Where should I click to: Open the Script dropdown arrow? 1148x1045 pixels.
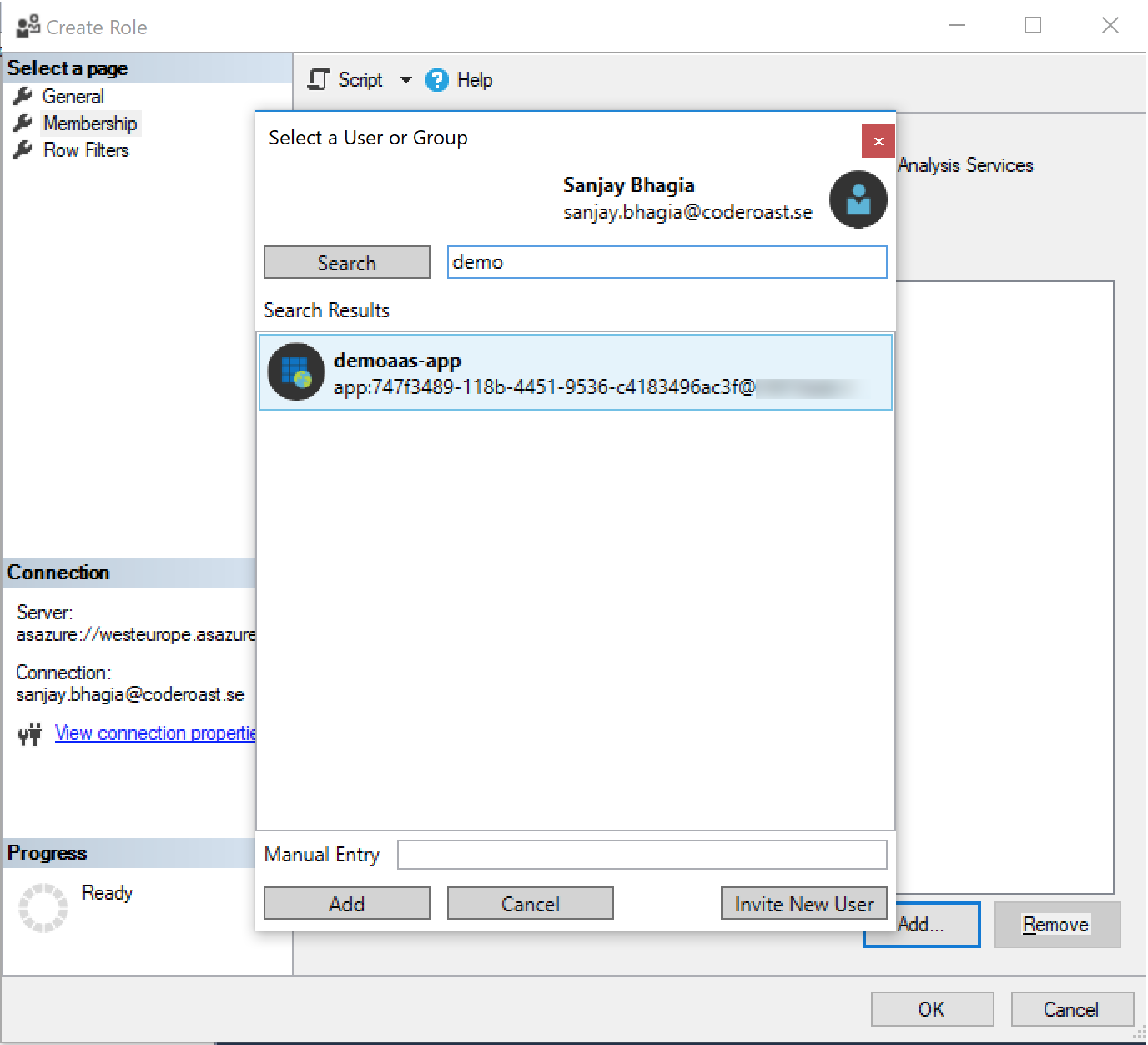pos(406,80)
